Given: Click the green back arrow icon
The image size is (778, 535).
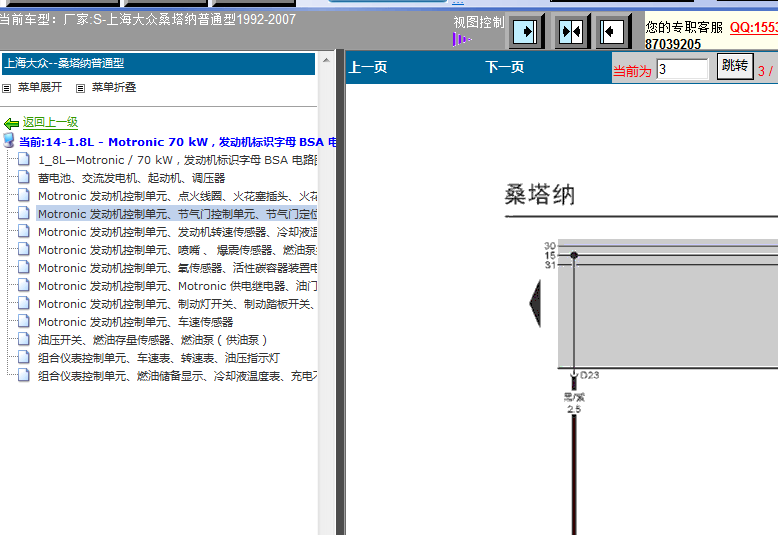Looking at the screenshot, I should 11,123.
